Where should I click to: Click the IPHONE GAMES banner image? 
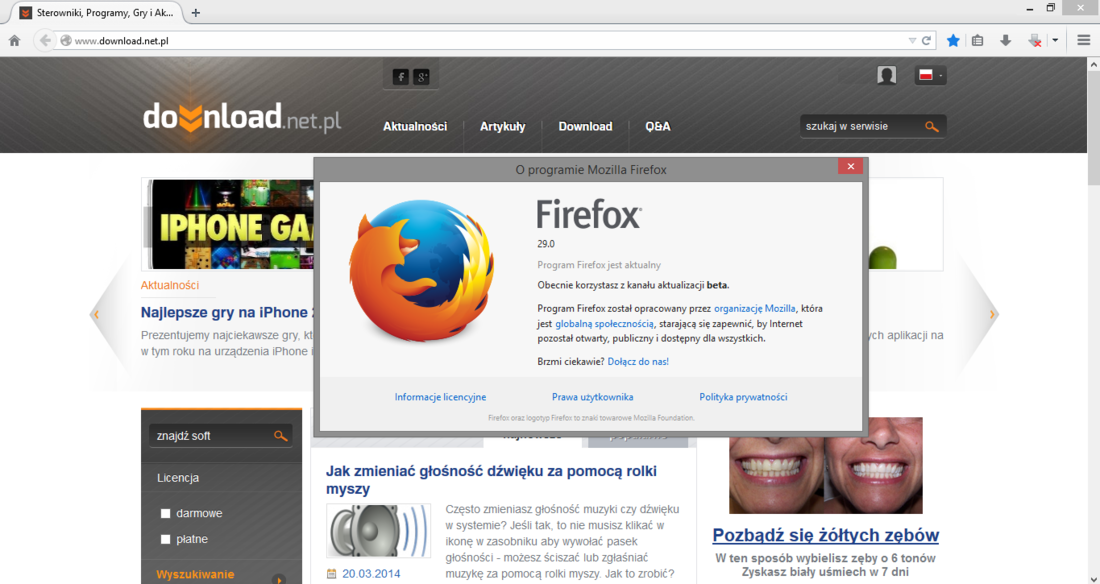pyautogui.click(x=230, y=225)
